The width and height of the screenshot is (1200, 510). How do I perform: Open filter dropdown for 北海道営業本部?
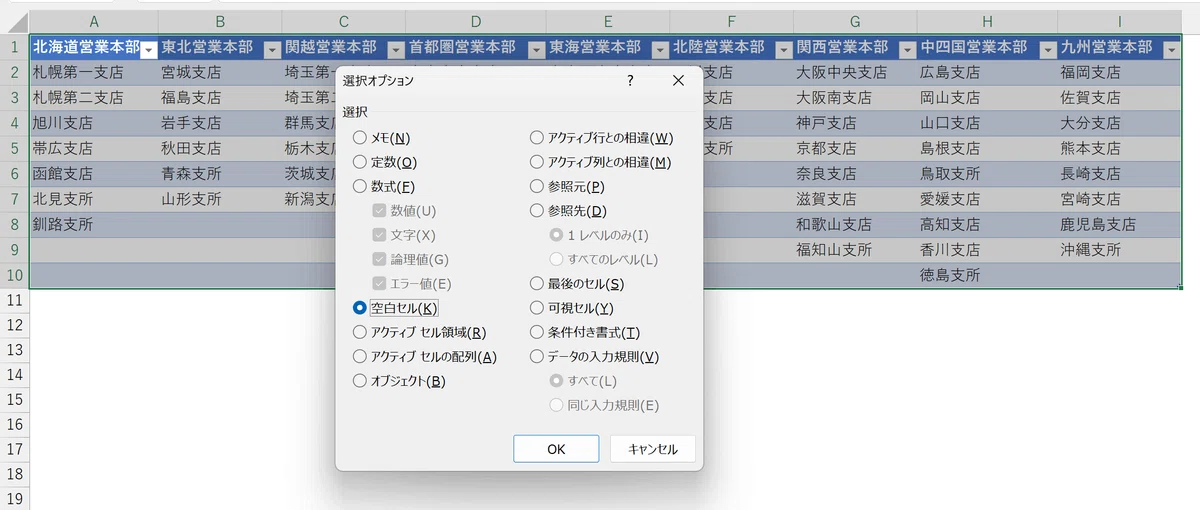[x=148, y=48]
